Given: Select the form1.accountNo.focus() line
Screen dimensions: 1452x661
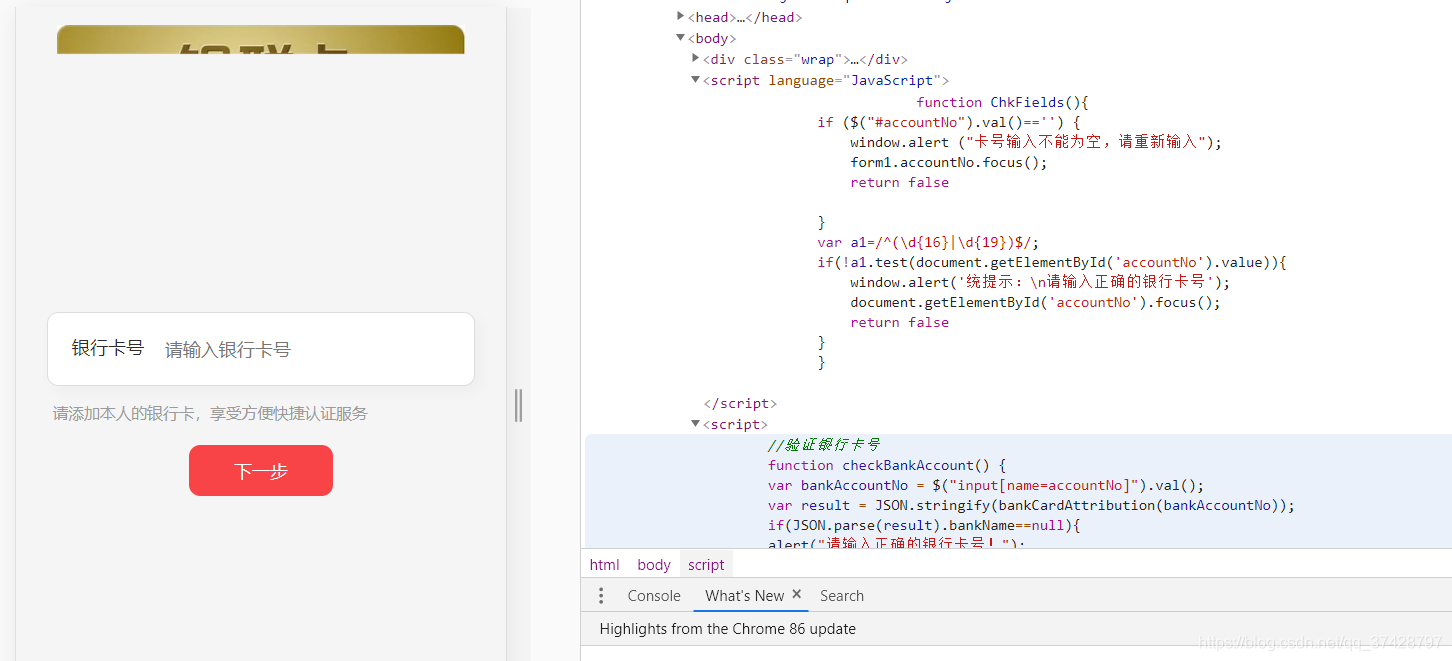Looking at the screenshot, I should (x=949, y=162).
